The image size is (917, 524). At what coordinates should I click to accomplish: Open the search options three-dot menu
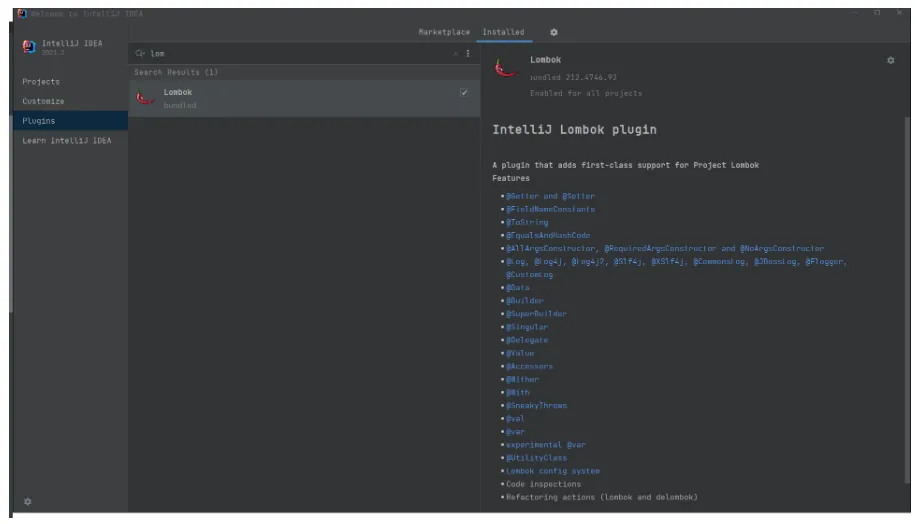pos(467,53)
